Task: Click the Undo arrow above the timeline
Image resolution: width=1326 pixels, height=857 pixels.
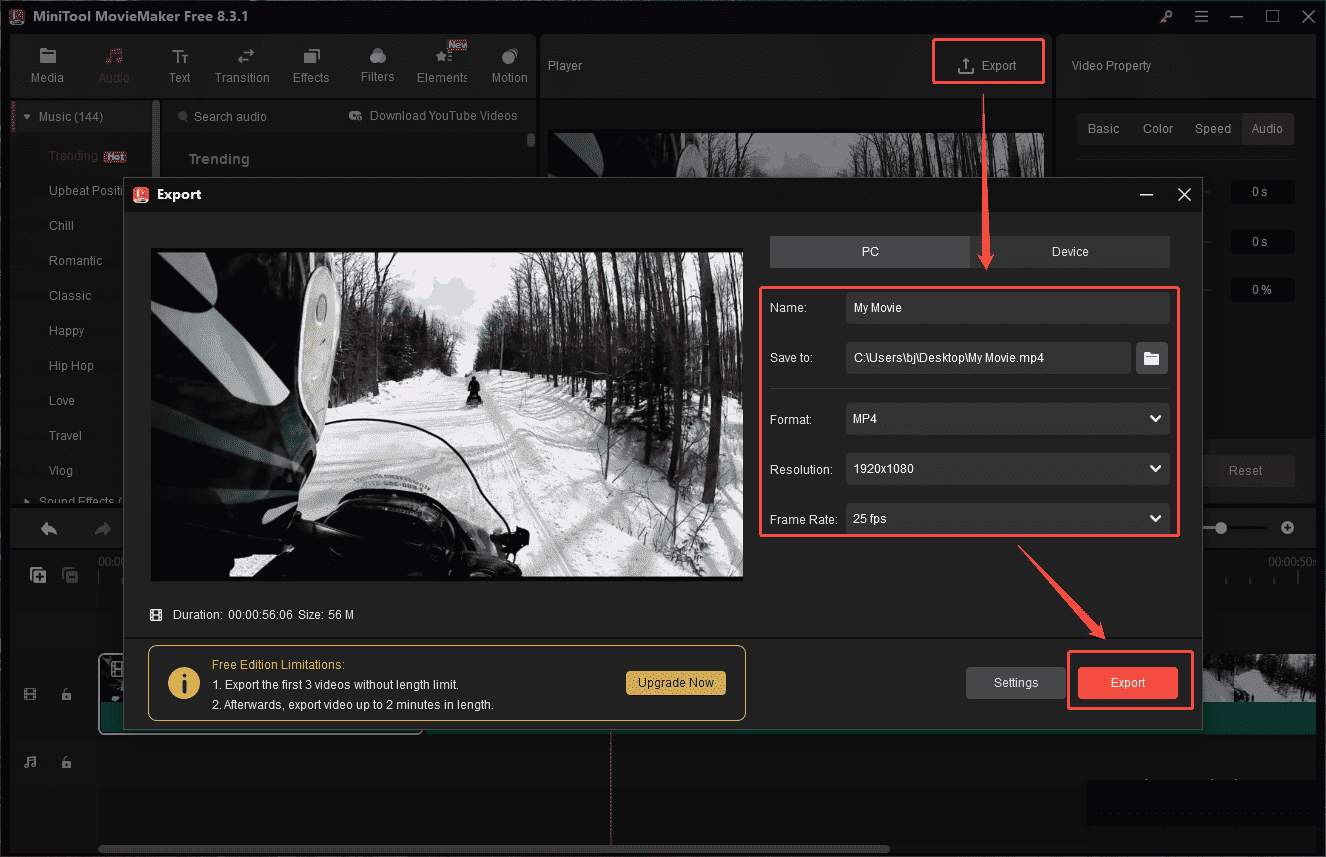Action: pyautogui.click(x=48, y=527)
